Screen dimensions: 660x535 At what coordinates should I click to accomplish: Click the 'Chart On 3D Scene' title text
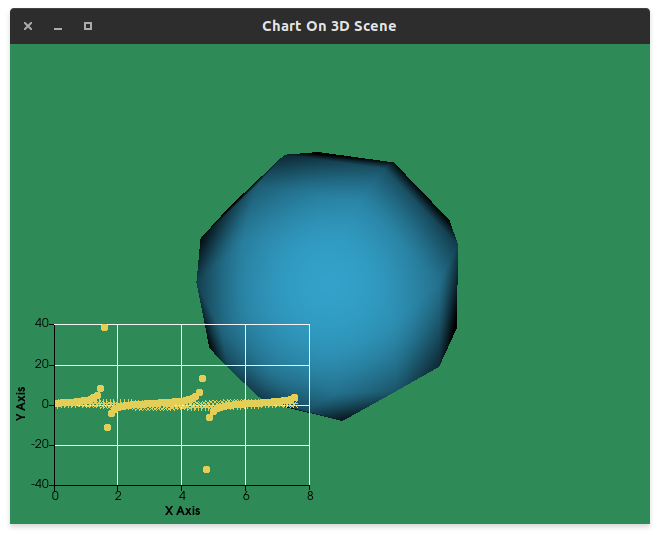click(x=329, y=26)
